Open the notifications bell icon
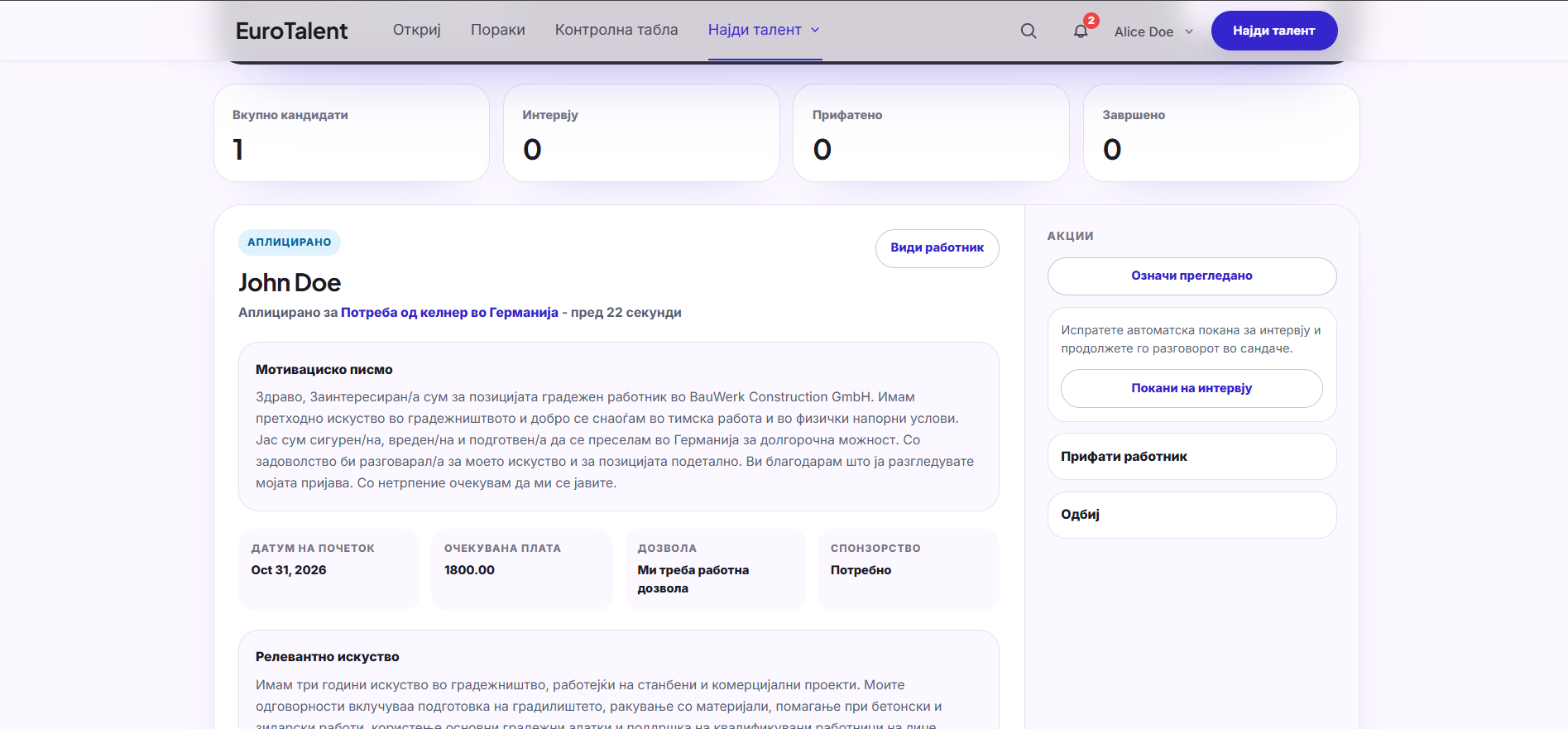This screenshot has height=729, width=1568. tap(1081, 31)
